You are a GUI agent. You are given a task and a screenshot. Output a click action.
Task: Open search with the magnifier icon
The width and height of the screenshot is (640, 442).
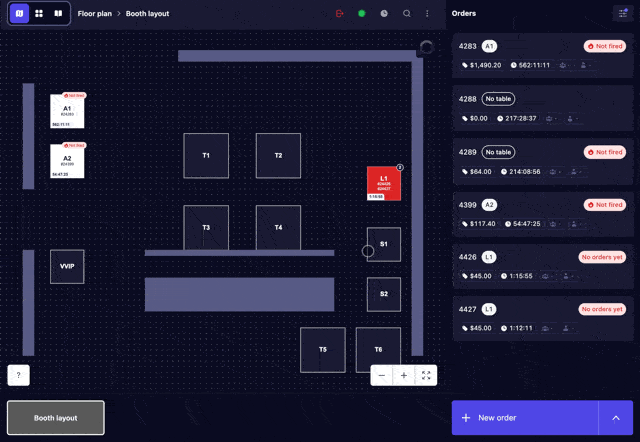[406, 14]
